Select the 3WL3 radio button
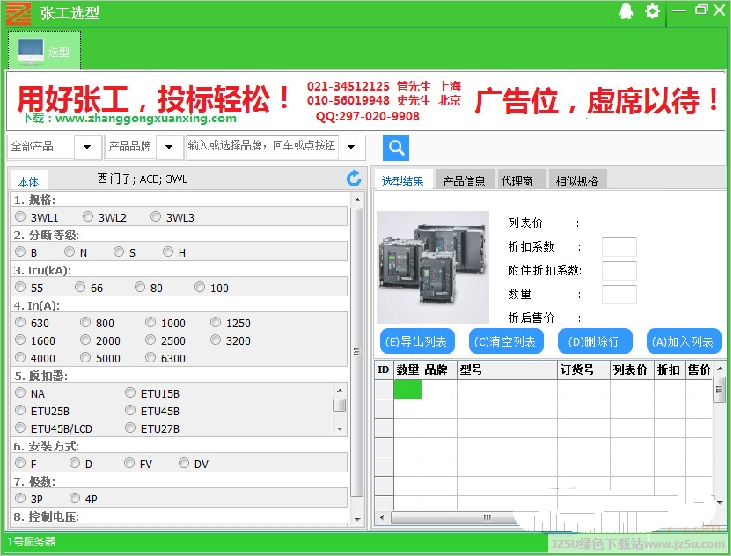The width and height of the screenshot is (731, 556). coord(155,217)
